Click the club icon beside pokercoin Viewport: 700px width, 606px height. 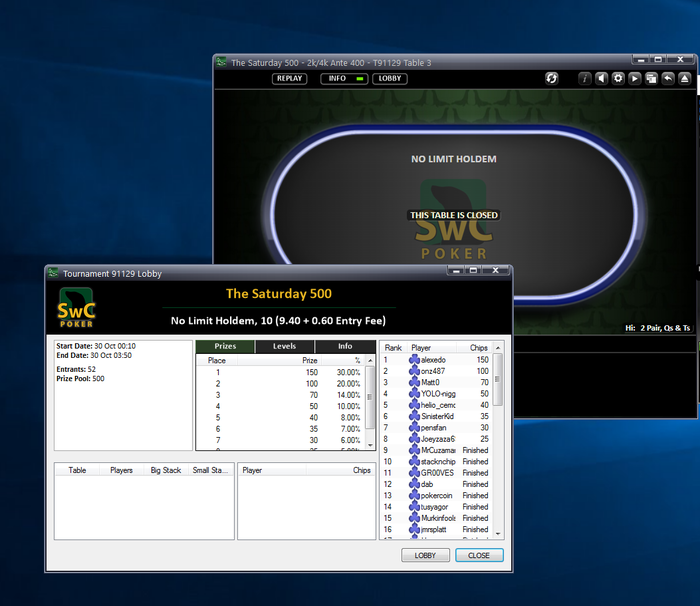tap(414, 495)
